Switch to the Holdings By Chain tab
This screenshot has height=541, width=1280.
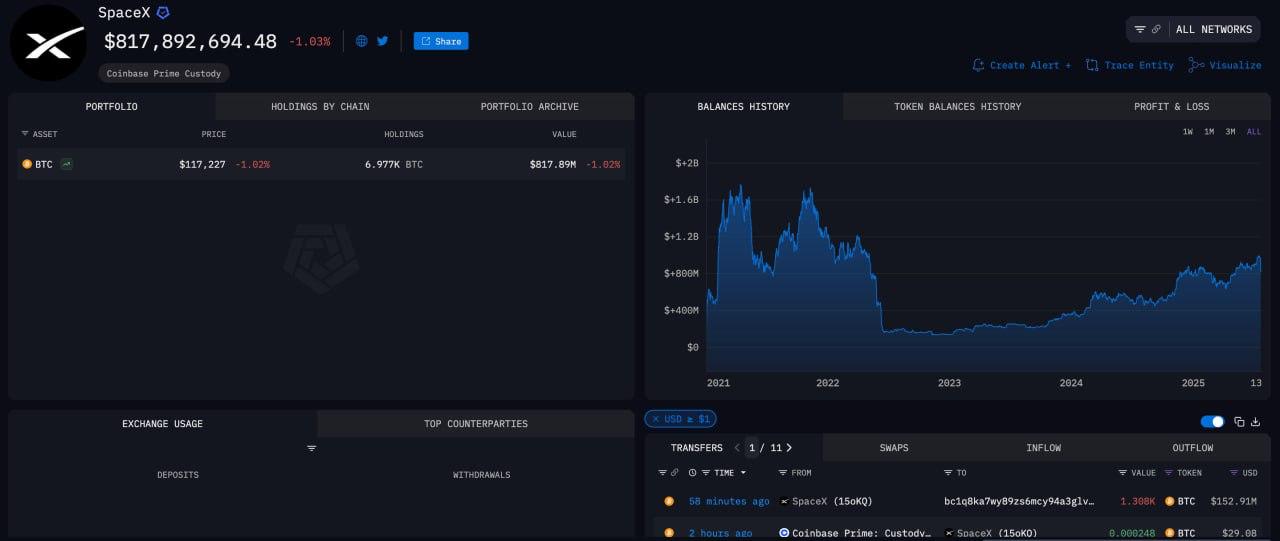click(320, 107)
